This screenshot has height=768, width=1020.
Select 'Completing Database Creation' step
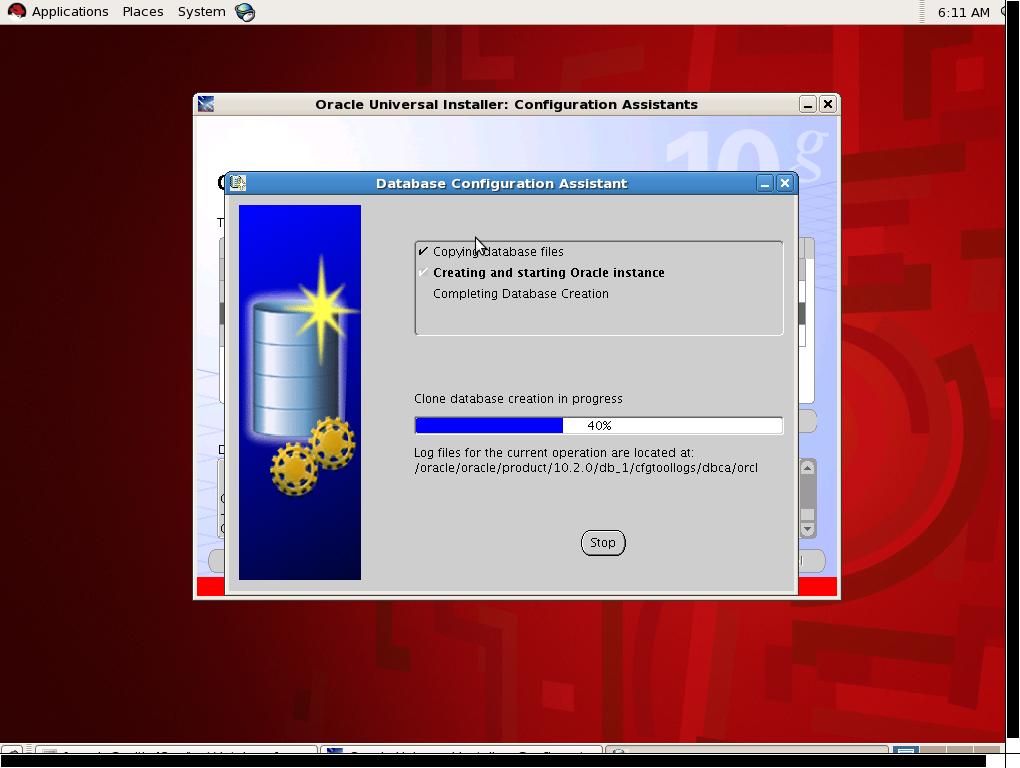coord(520,294)
